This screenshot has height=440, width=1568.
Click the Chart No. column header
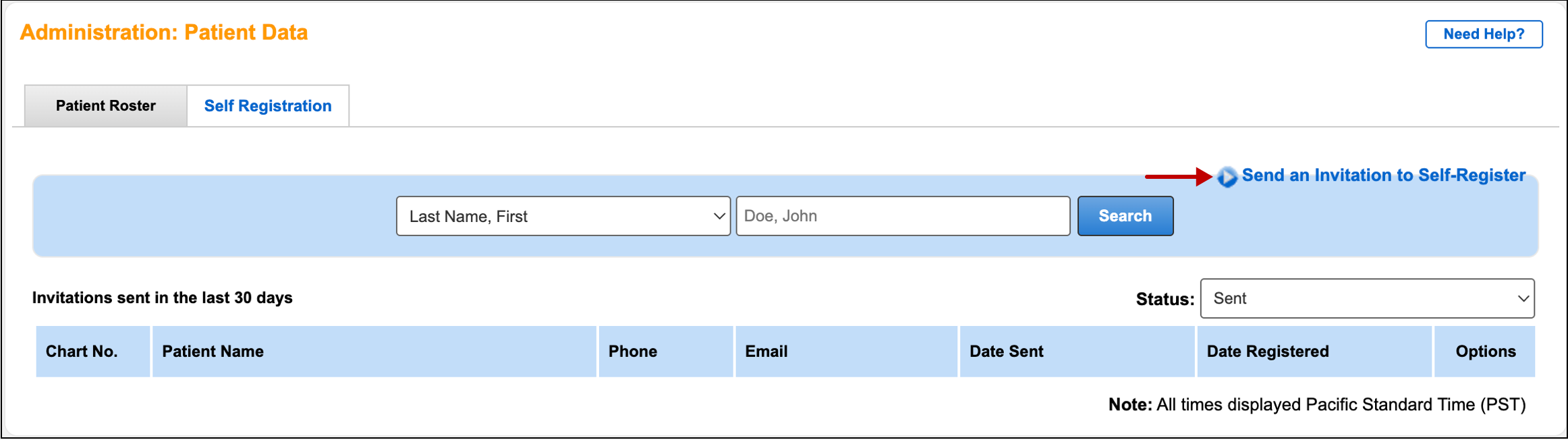(81, 351)
